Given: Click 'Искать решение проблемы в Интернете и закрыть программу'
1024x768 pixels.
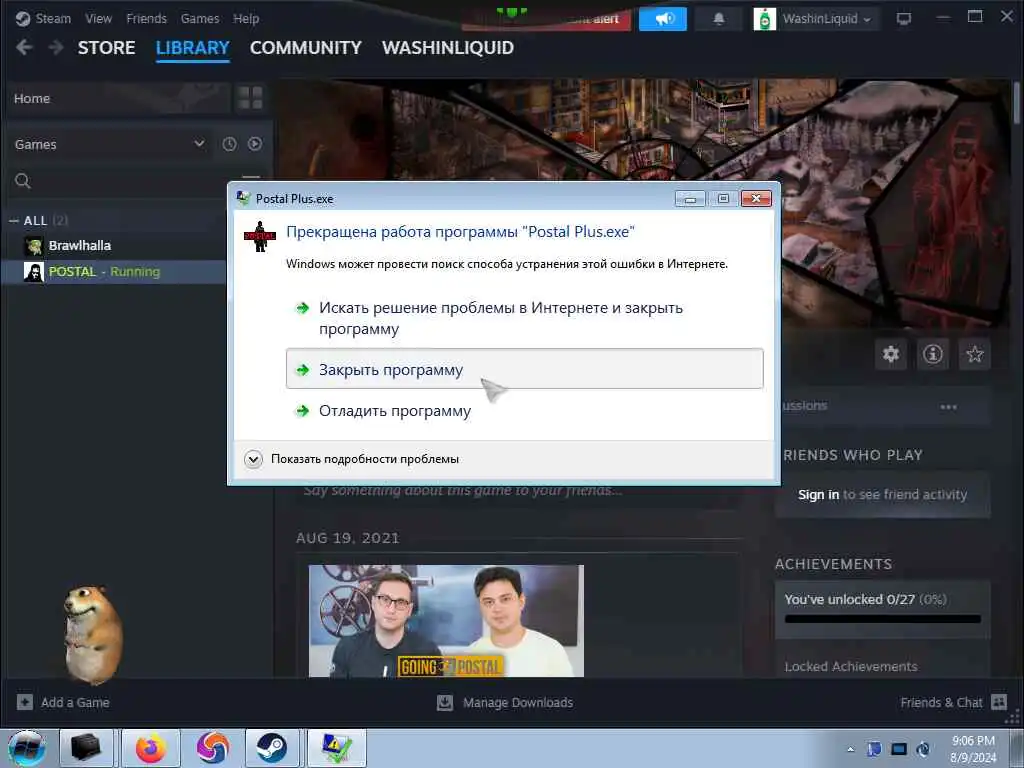Looking at the screenshot, I should 524,318.
